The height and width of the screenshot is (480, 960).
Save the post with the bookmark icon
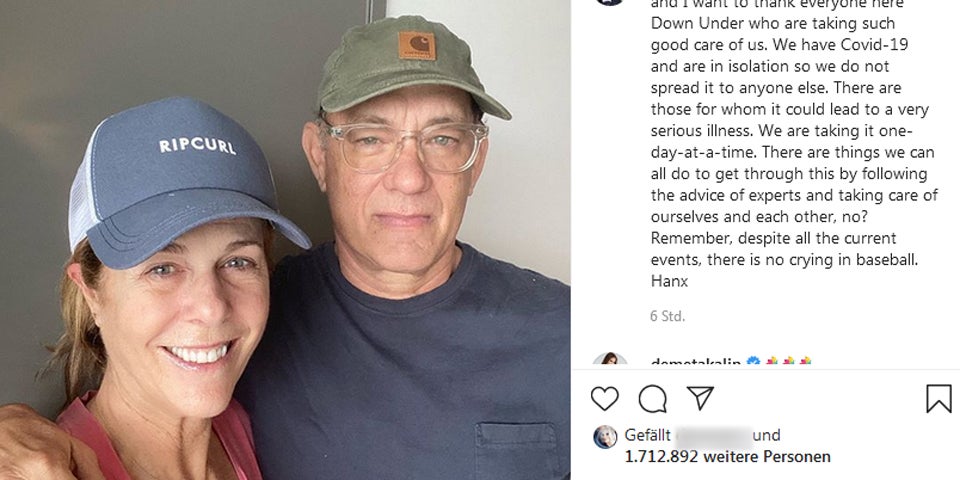(x=938, y=399)
